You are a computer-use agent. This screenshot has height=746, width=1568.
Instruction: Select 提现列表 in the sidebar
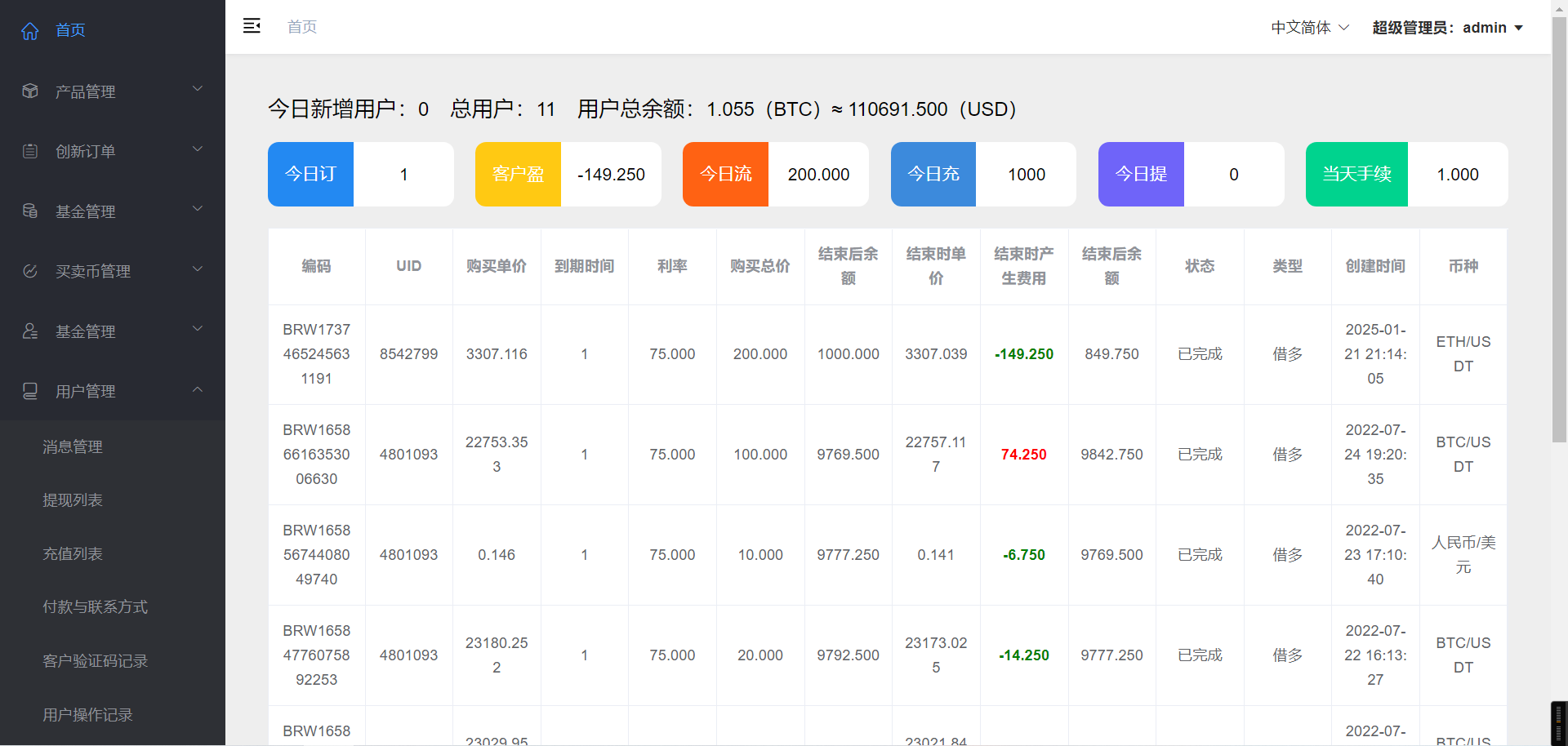73,500
